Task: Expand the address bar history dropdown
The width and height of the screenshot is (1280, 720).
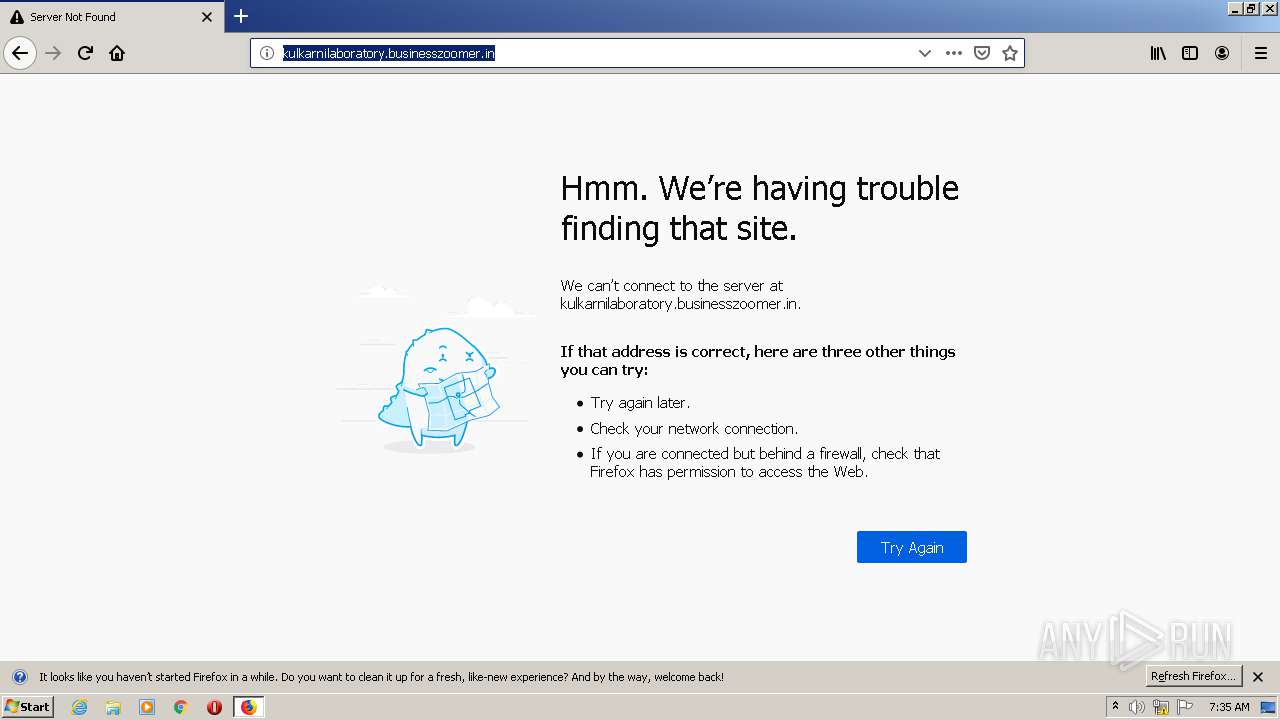Action: point(924,53)
